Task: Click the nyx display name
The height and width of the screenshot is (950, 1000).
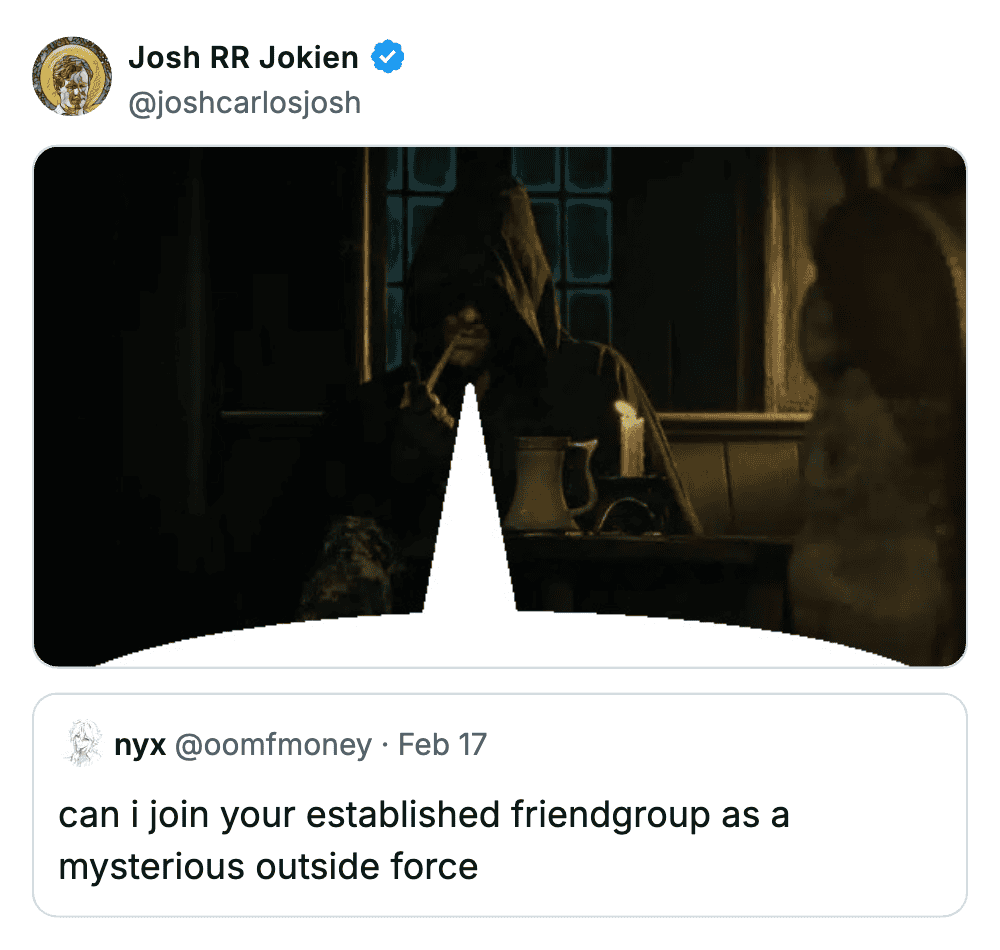Action: (140, 745)
